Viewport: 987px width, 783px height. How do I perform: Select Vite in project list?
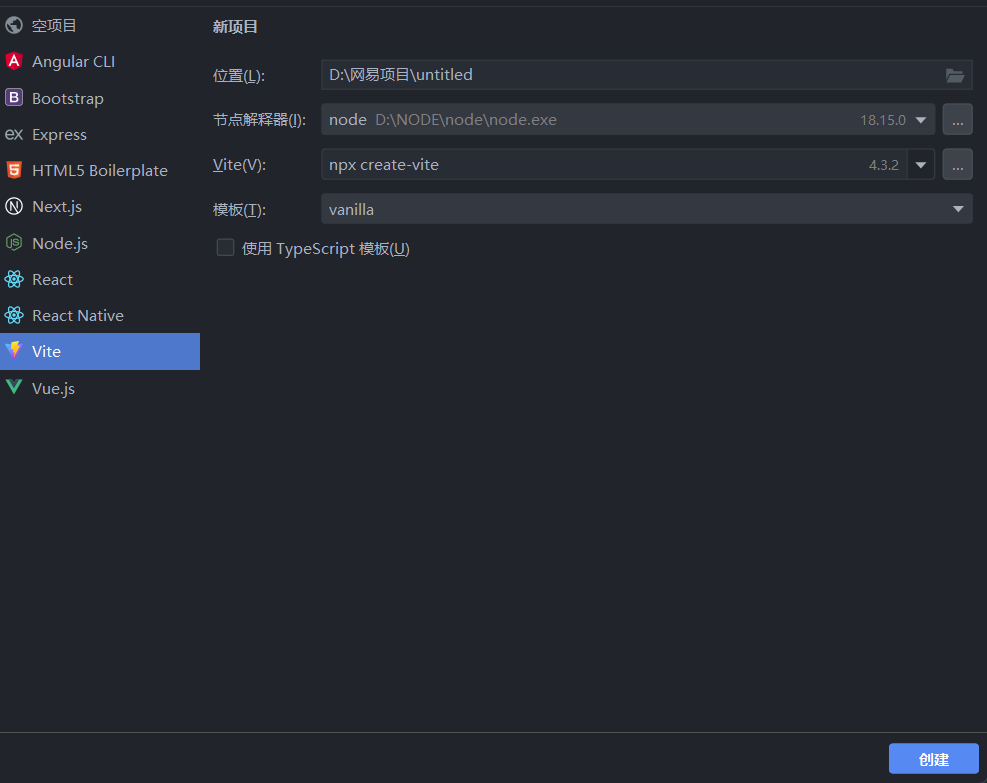tap(100, 351)
